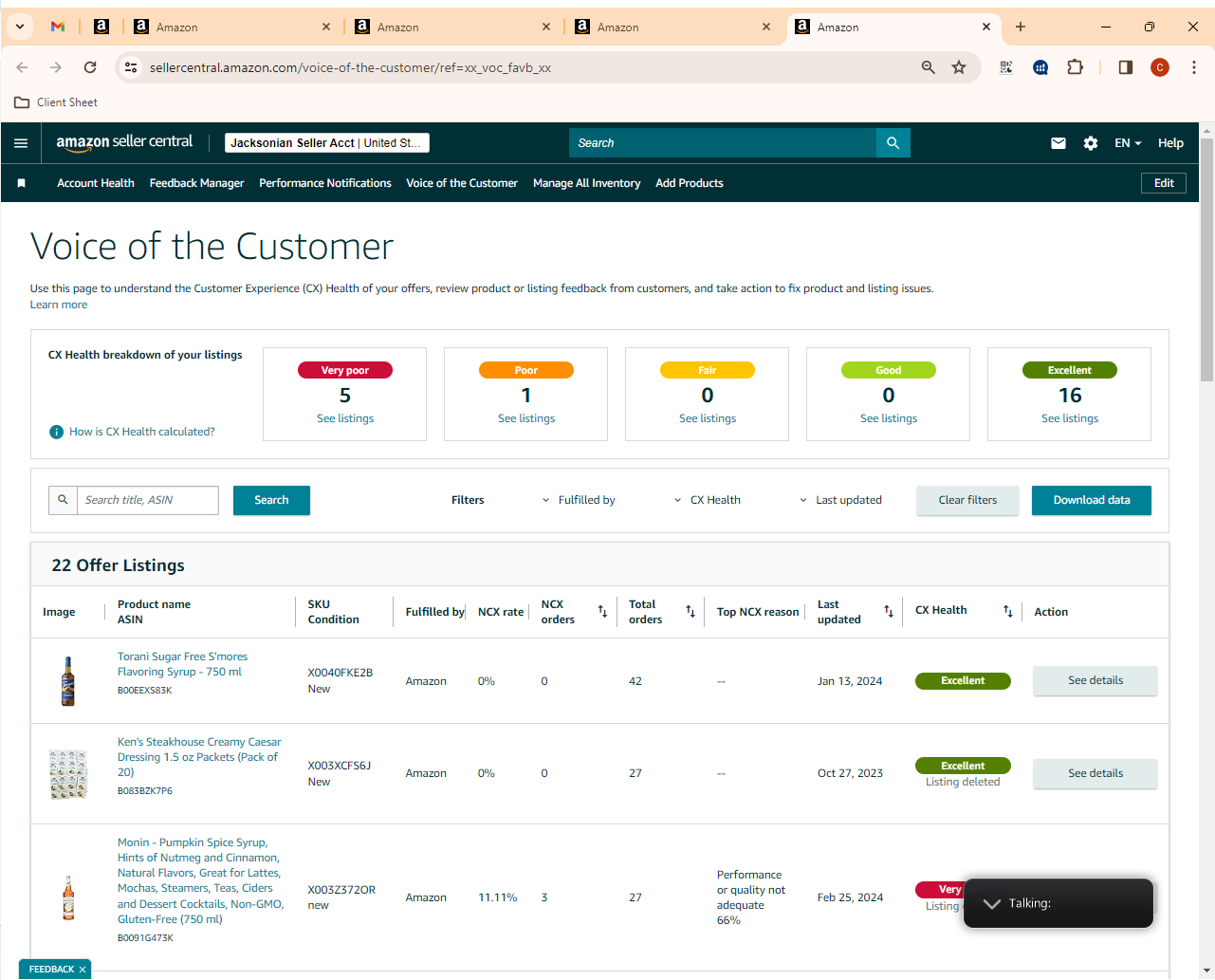
Task: Create QR code for this page
Action: 1006,67
